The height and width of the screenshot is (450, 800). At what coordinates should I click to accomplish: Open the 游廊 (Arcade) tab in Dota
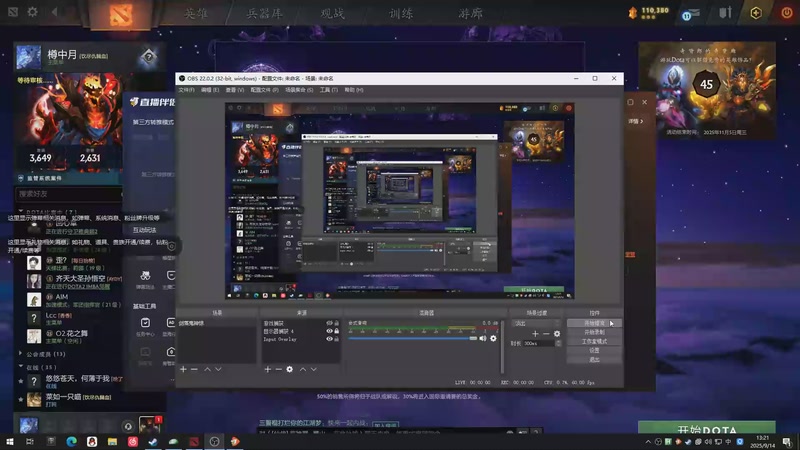point(470,13)
